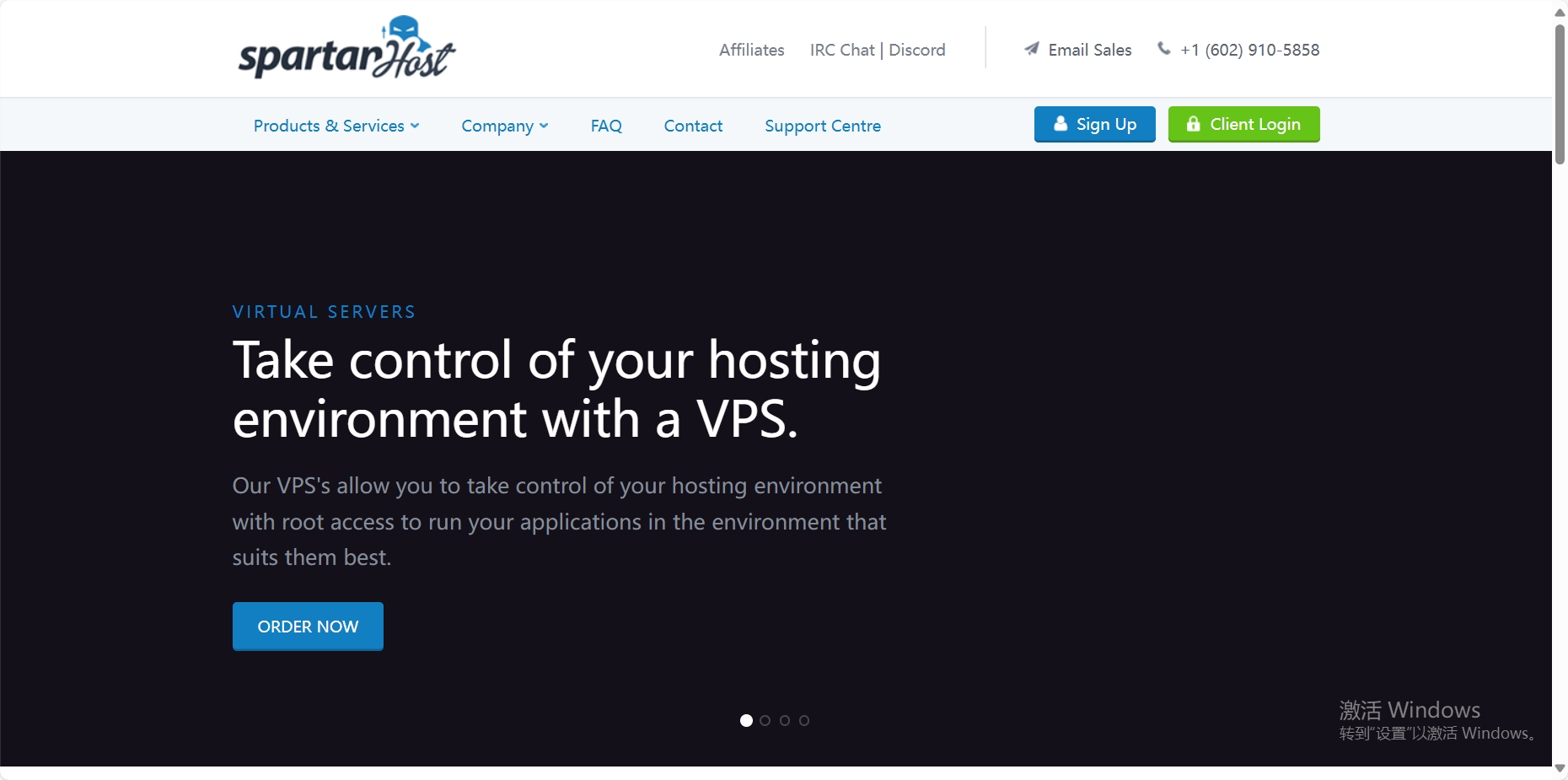
Task: Open the Company dropdown menu
Action: pos(504,126)
